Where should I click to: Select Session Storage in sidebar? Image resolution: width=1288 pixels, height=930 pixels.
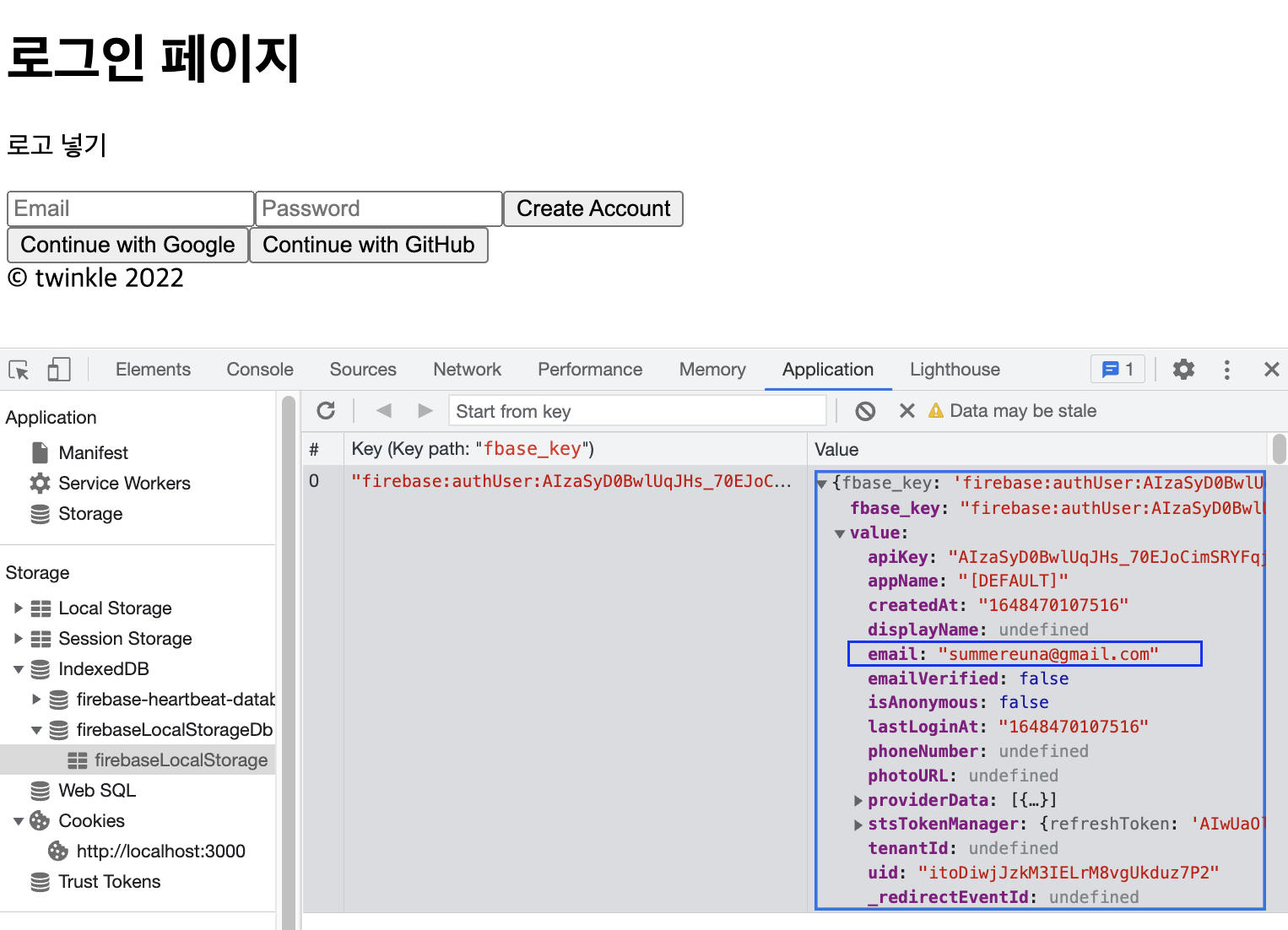(125, 639)
